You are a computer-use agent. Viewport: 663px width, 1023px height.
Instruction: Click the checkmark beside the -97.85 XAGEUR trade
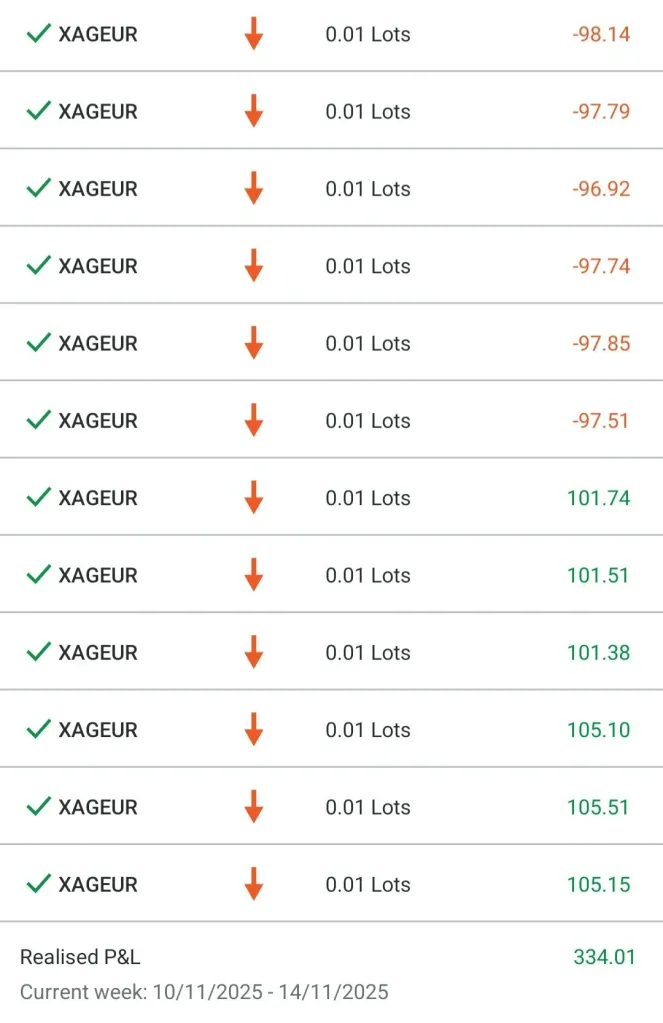38,343
